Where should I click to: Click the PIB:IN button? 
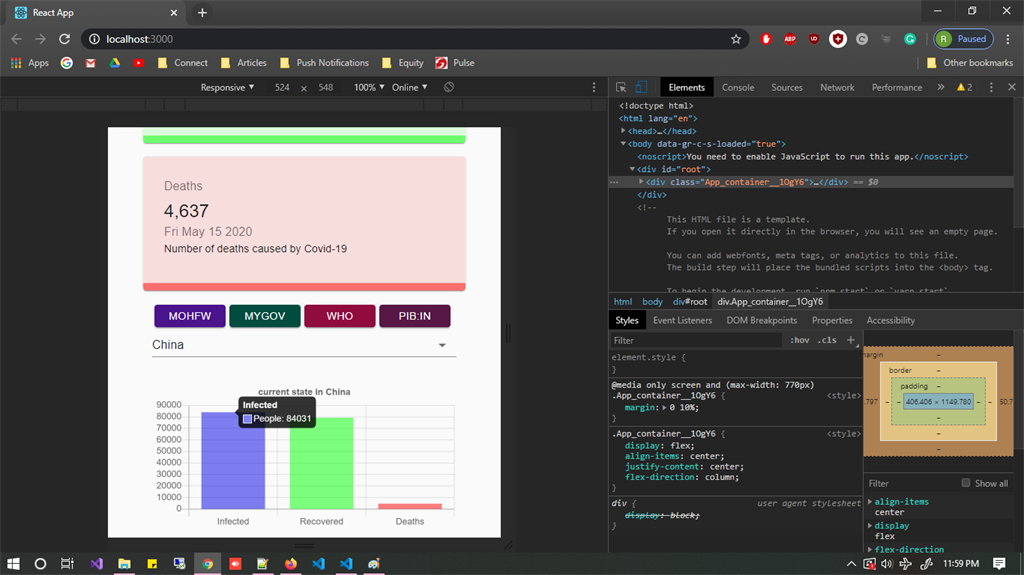click(x=415, y=316)
